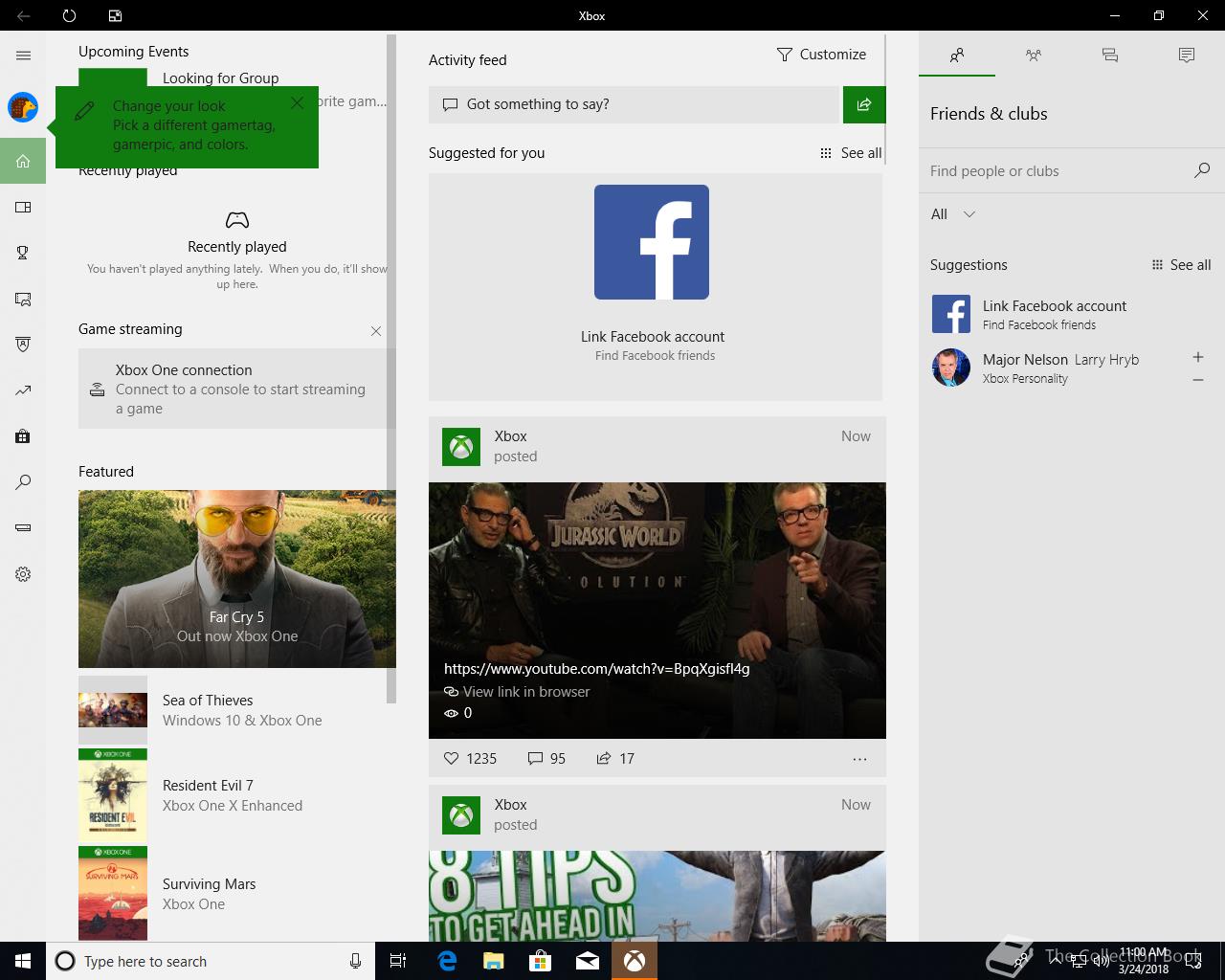1225x980 pixels.
Task: Click the green share button
Action: 864,104
